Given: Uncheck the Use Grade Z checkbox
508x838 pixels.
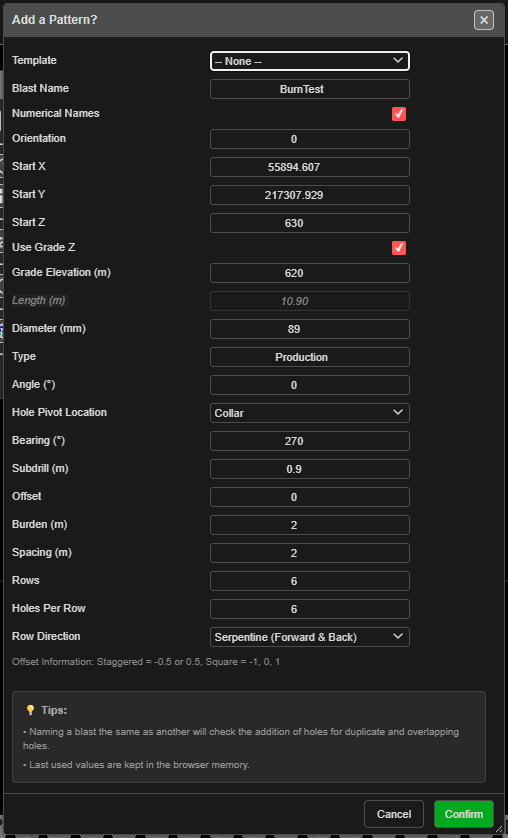Looking at the screenshot, I should 398,248.
